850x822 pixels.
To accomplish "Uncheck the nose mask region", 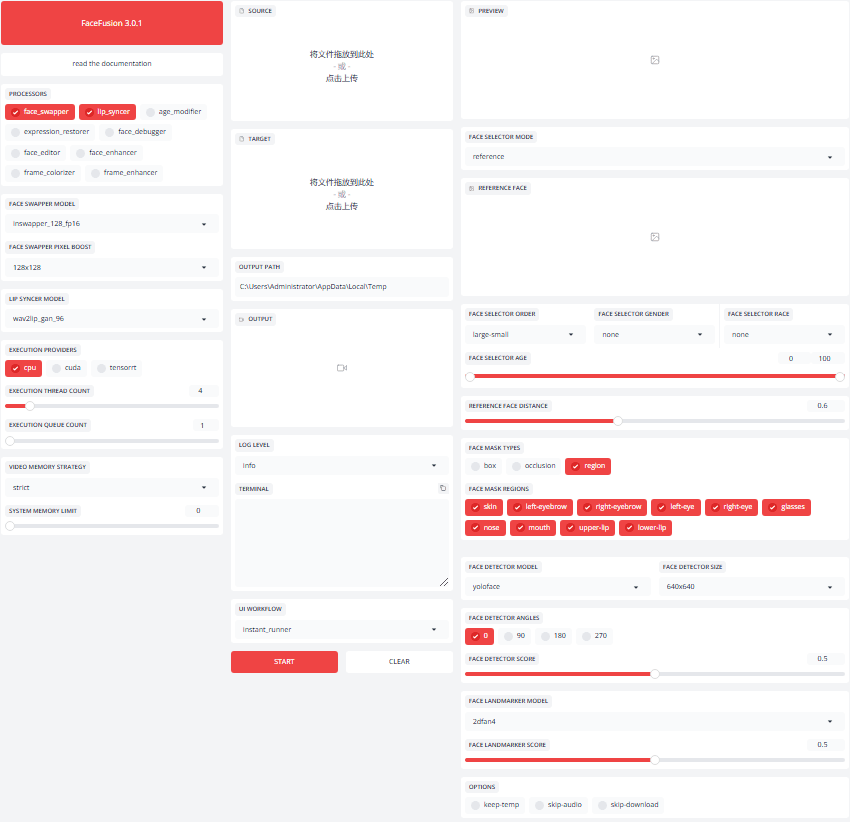I will pyautogui.click(x=485, y=528).
